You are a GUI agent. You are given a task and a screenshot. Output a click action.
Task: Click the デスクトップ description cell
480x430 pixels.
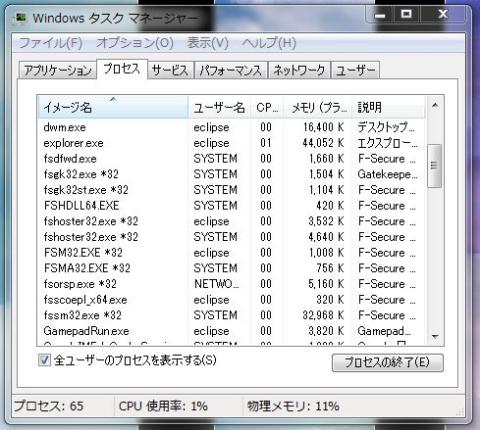386,127
